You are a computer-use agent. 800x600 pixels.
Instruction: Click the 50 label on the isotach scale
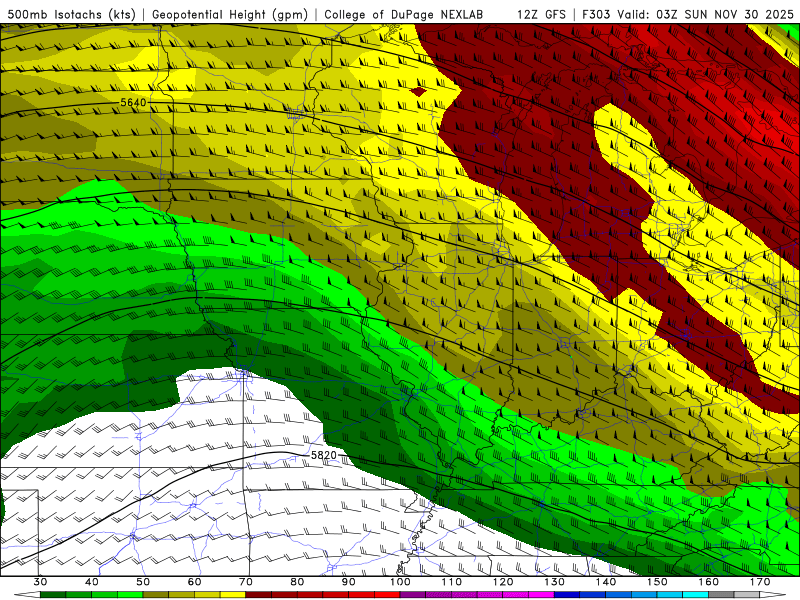143,582
